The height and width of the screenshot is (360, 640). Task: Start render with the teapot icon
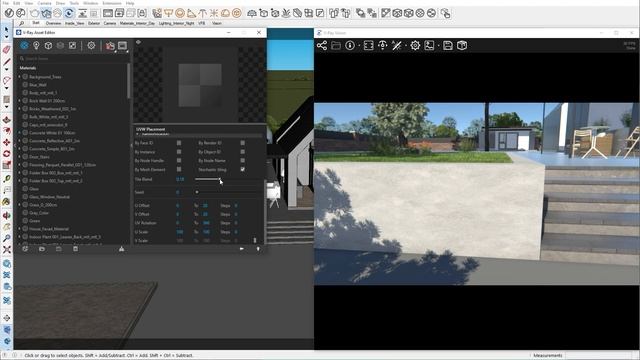click(110, 46)
